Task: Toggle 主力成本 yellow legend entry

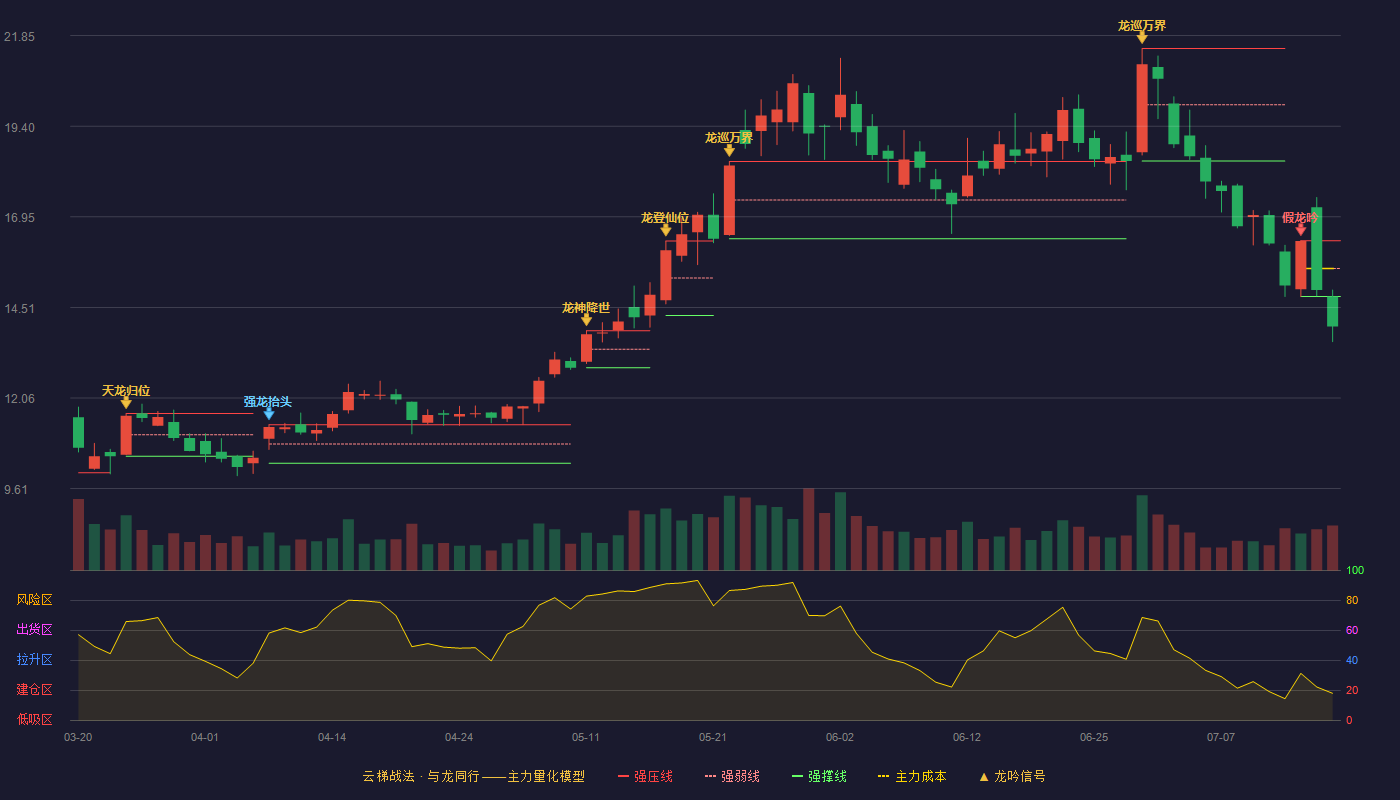Action: click(x=911, y=776)
